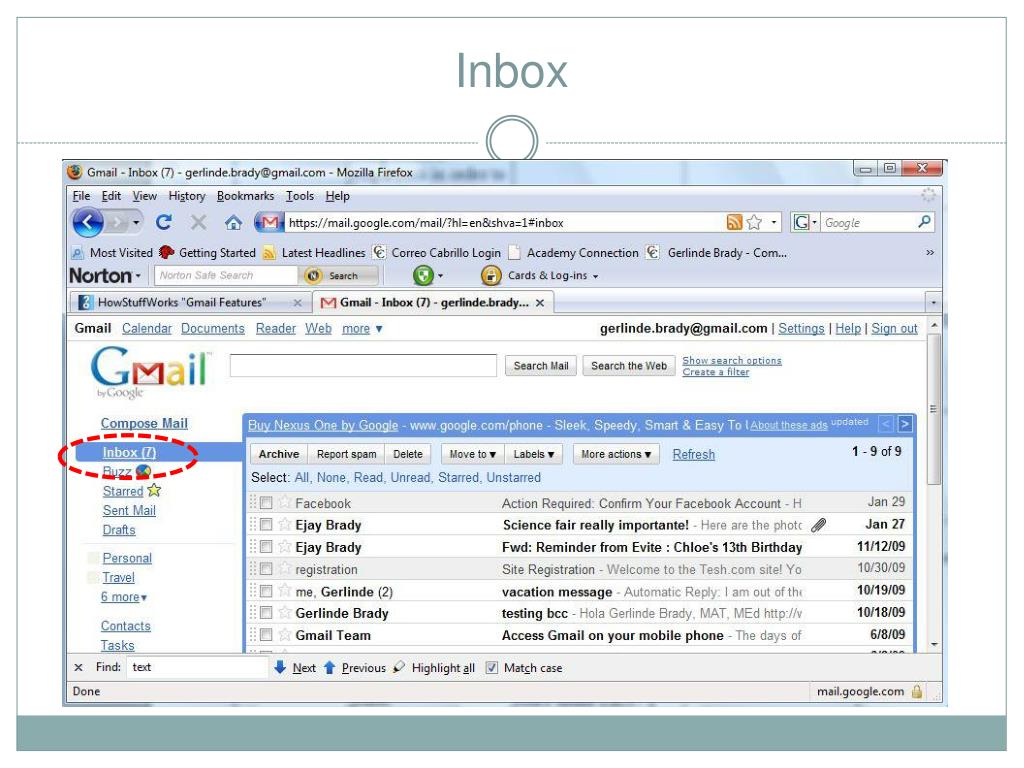Close the HowStuffWorks tab

(298, 303)
